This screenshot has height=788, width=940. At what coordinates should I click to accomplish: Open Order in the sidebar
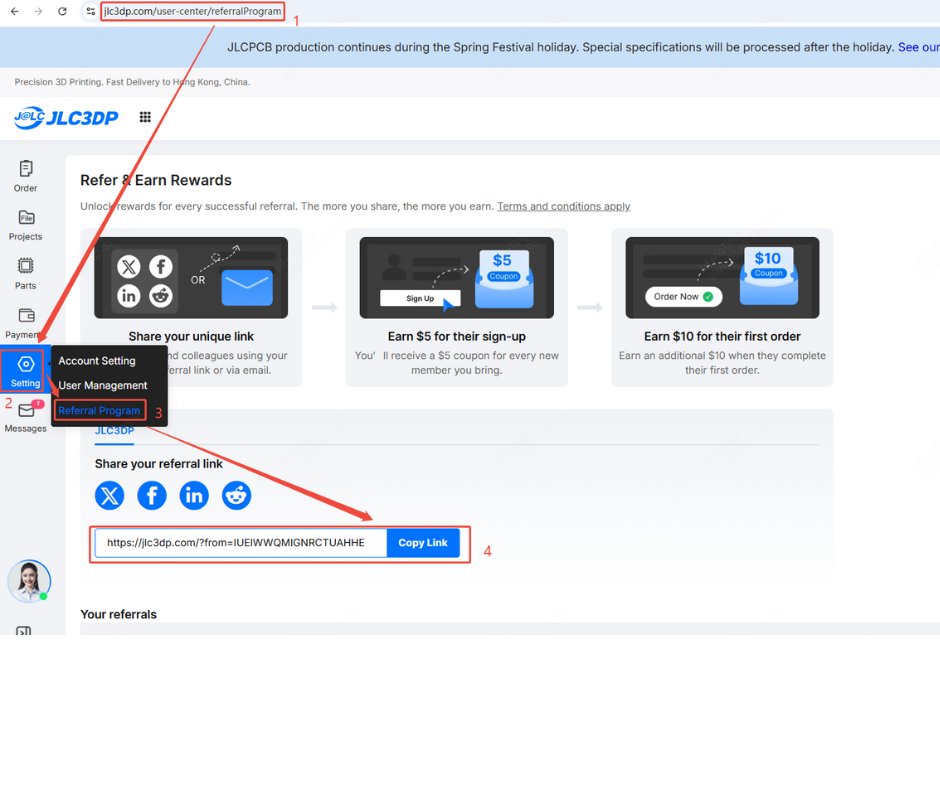(x=25, y=176)
